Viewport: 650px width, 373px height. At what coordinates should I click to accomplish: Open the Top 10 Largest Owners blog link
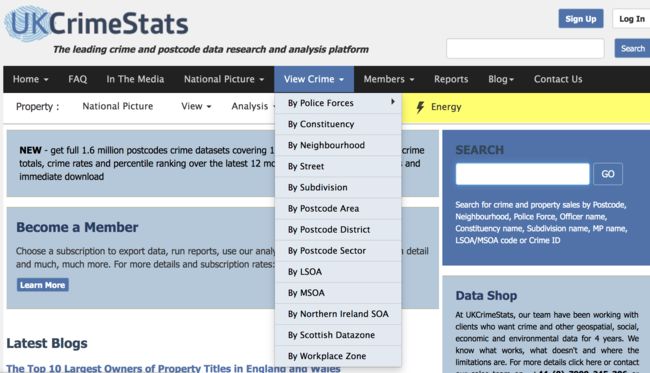173,368
